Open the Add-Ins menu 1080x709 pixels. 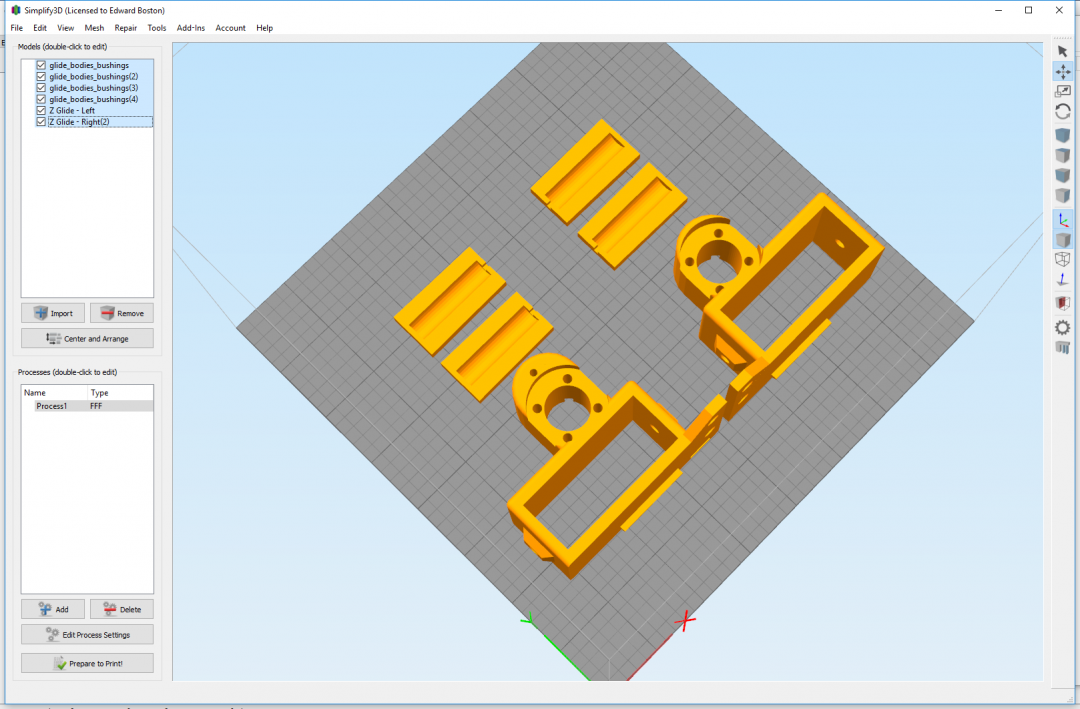pos(190,28)
